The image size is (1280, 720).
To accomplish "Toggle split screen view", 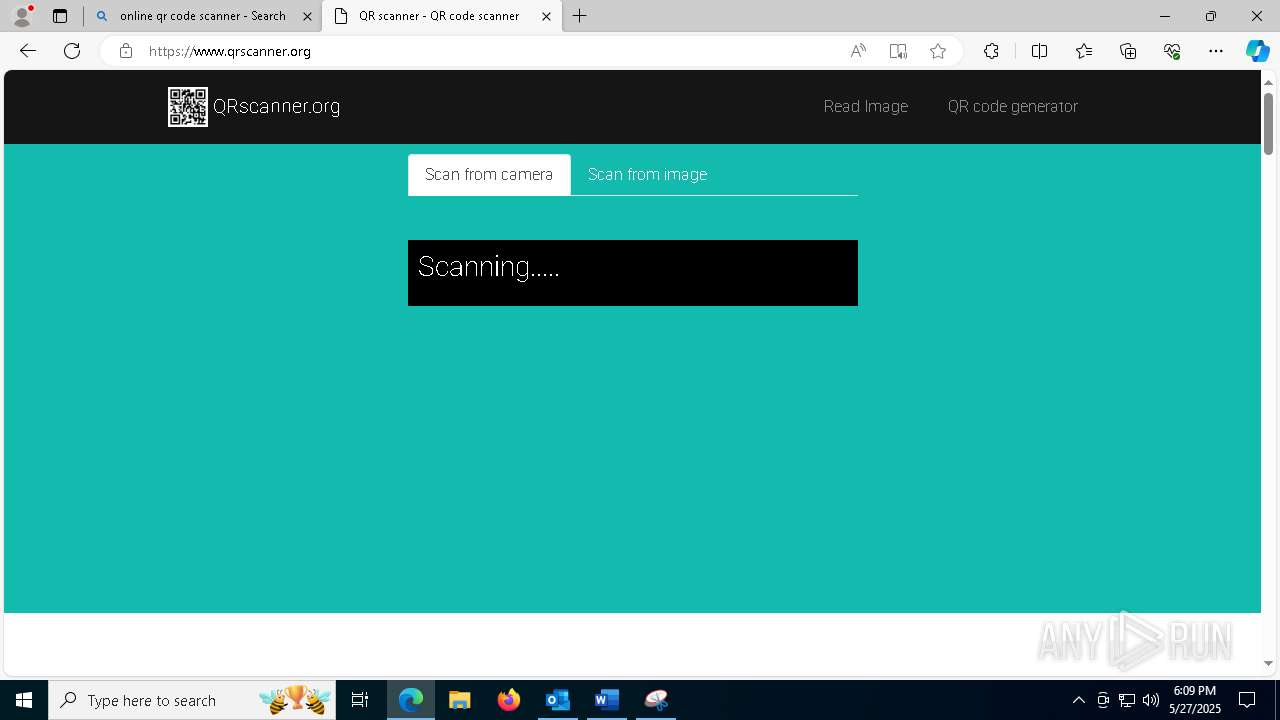I will (x=1039, y=51).
